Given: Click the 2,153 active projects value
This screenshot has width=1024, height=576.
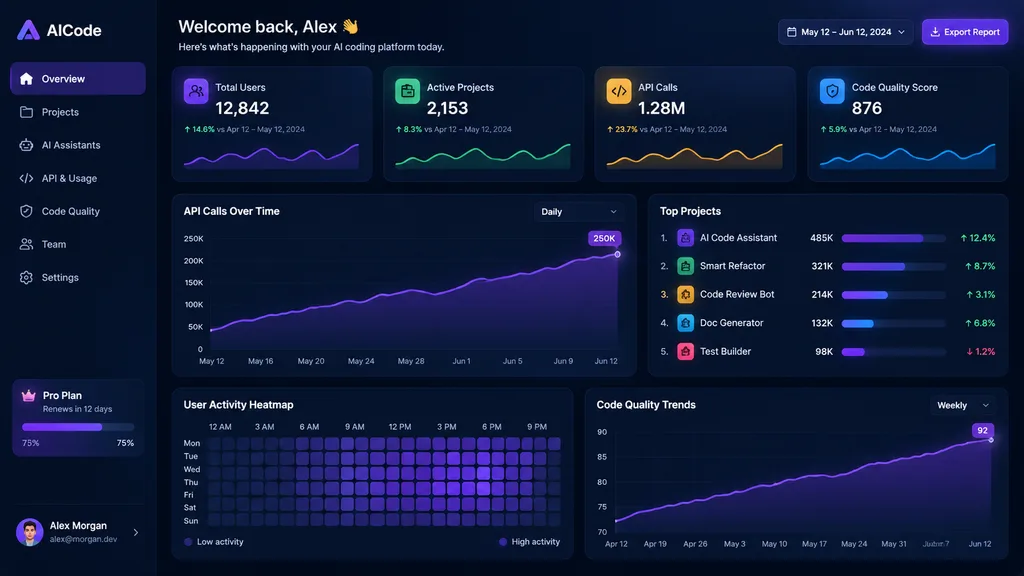Looking at the screenshot, I should (x=447, y=108).
